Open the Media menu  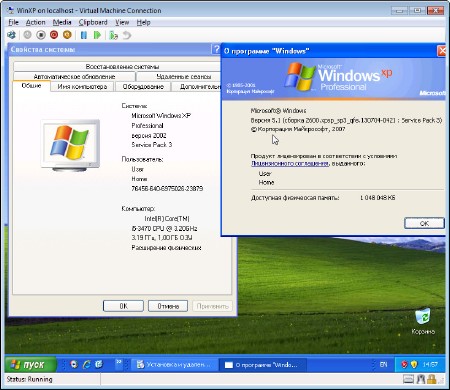click(x=62, y=22)
